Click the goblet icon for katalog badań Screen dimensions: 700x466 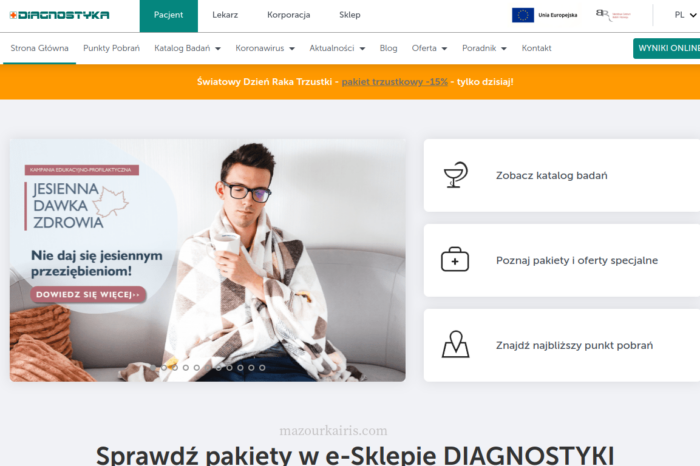point(455,175)
